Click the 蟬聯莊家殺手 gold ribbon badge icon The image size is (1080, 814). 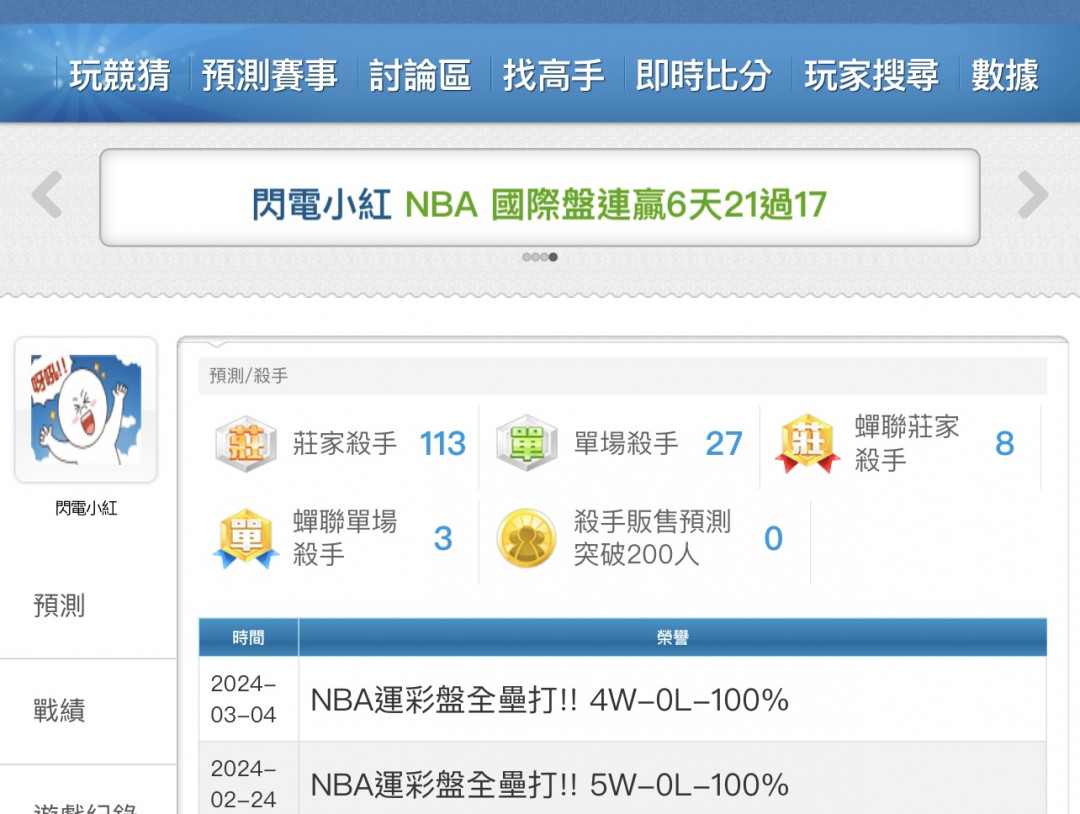tap(807, 443)
